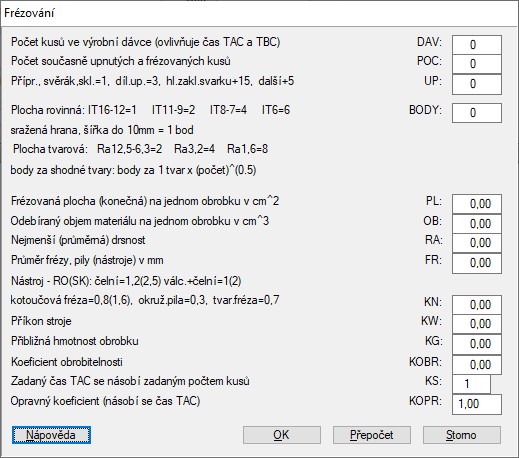The height and width of the screenshot is (458, 519).
Task: Cancel the dialog with the Storno button
Action: (462, 435)
